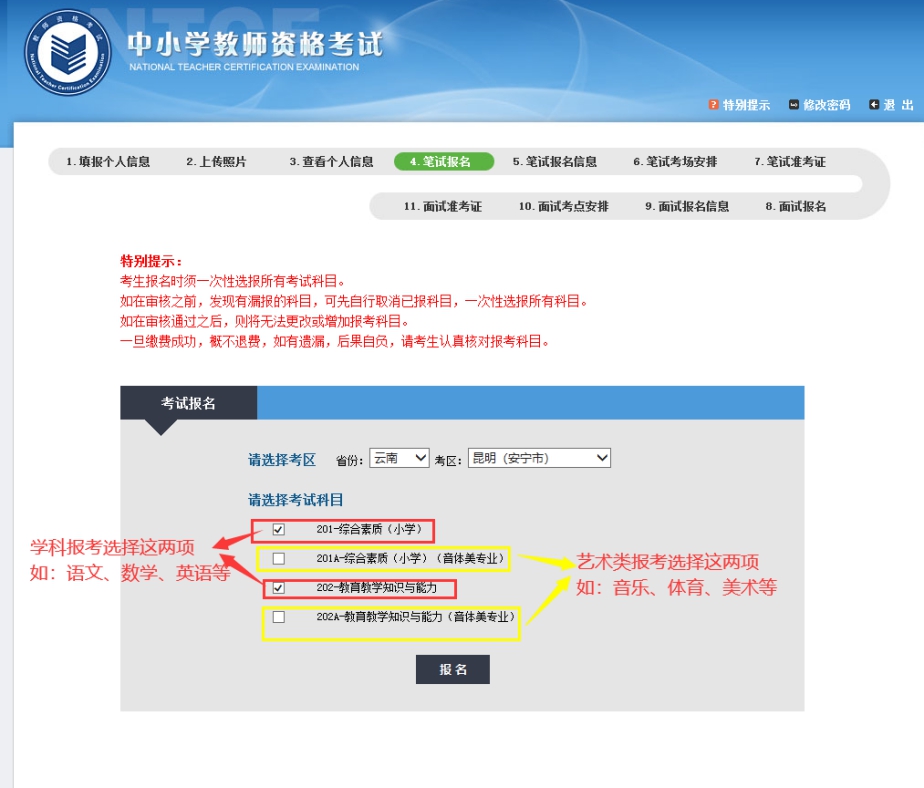Image resolution: width=924 pixels, height=788 pixels.
Task: Navigate to step 8 面试报名
Action: [796, 207]
